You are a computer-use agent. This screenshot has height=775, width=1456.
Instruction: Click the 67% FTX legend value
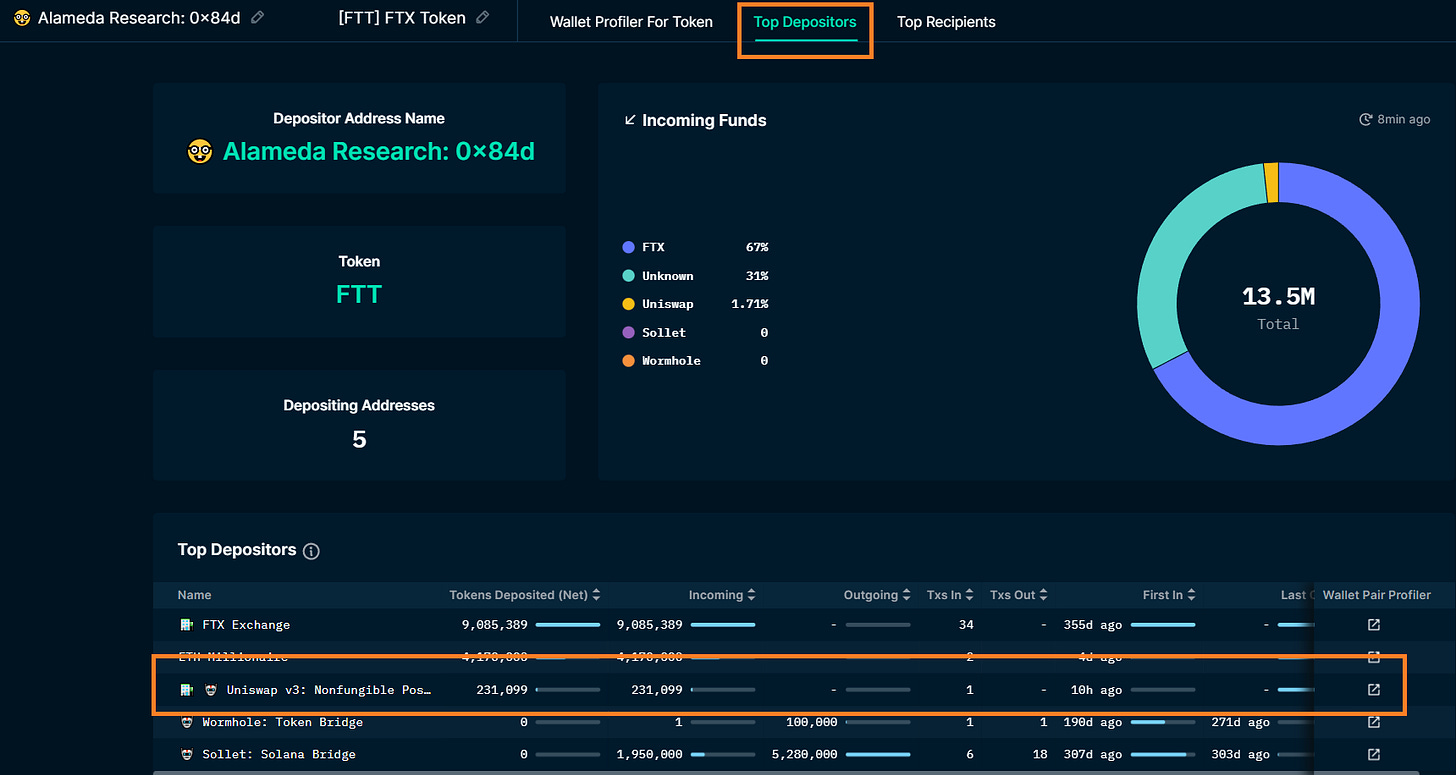click(756, 247)
